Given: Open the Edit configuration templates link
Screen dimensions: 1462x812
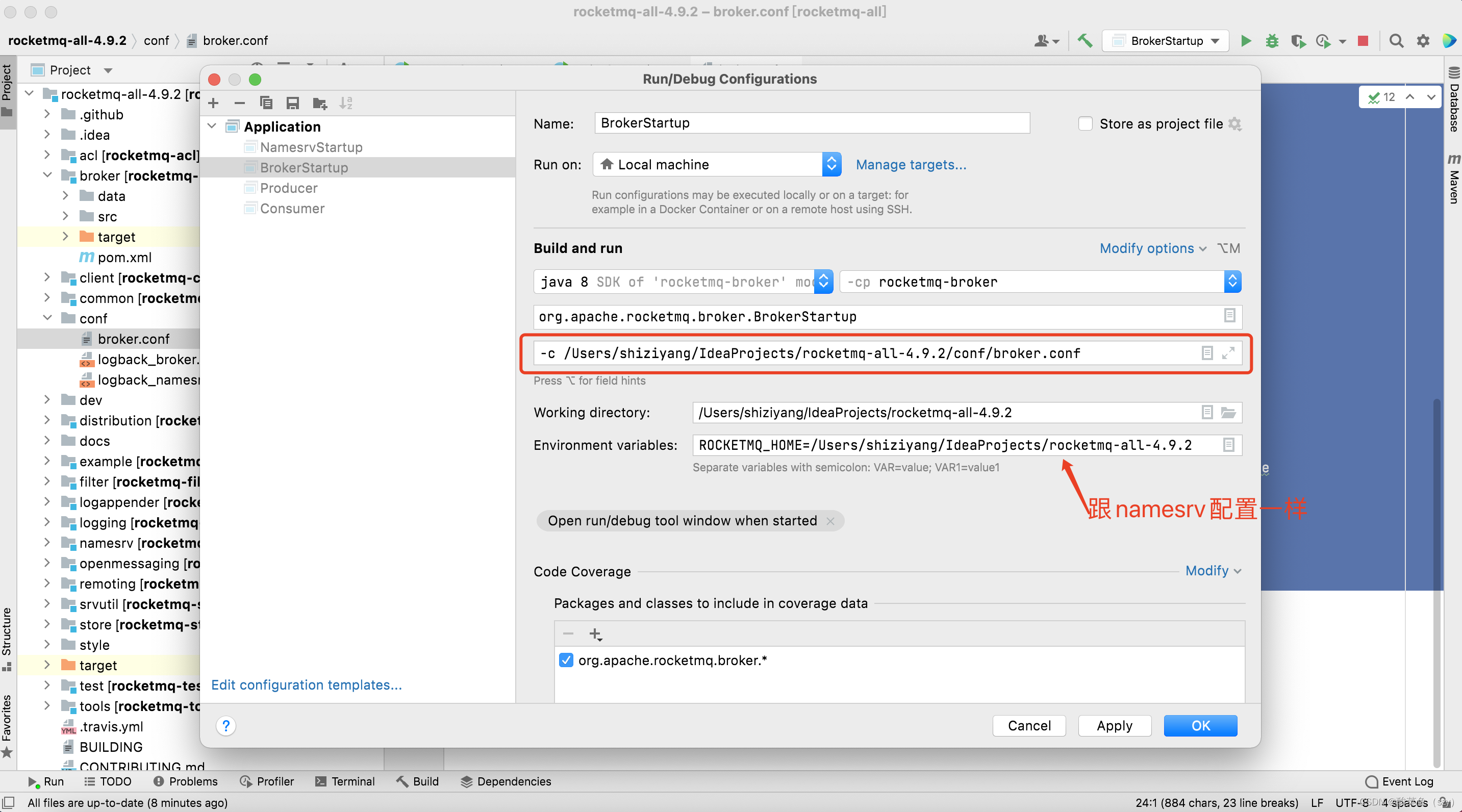Looking at the screenshot, I should [307, 685].
